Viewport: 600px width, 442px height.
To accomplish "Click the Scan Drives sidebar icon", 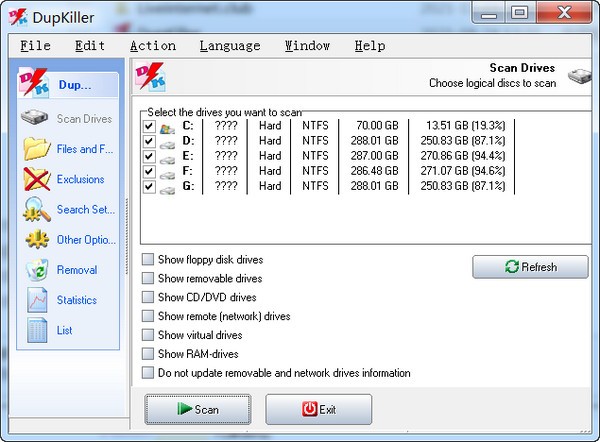I will click(37, 119).
